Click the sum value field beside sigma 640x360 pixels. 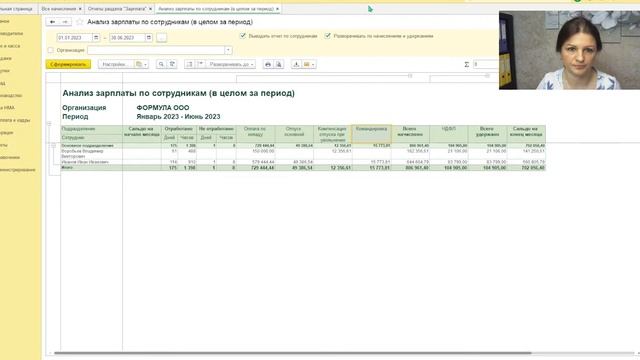point(486,64)
